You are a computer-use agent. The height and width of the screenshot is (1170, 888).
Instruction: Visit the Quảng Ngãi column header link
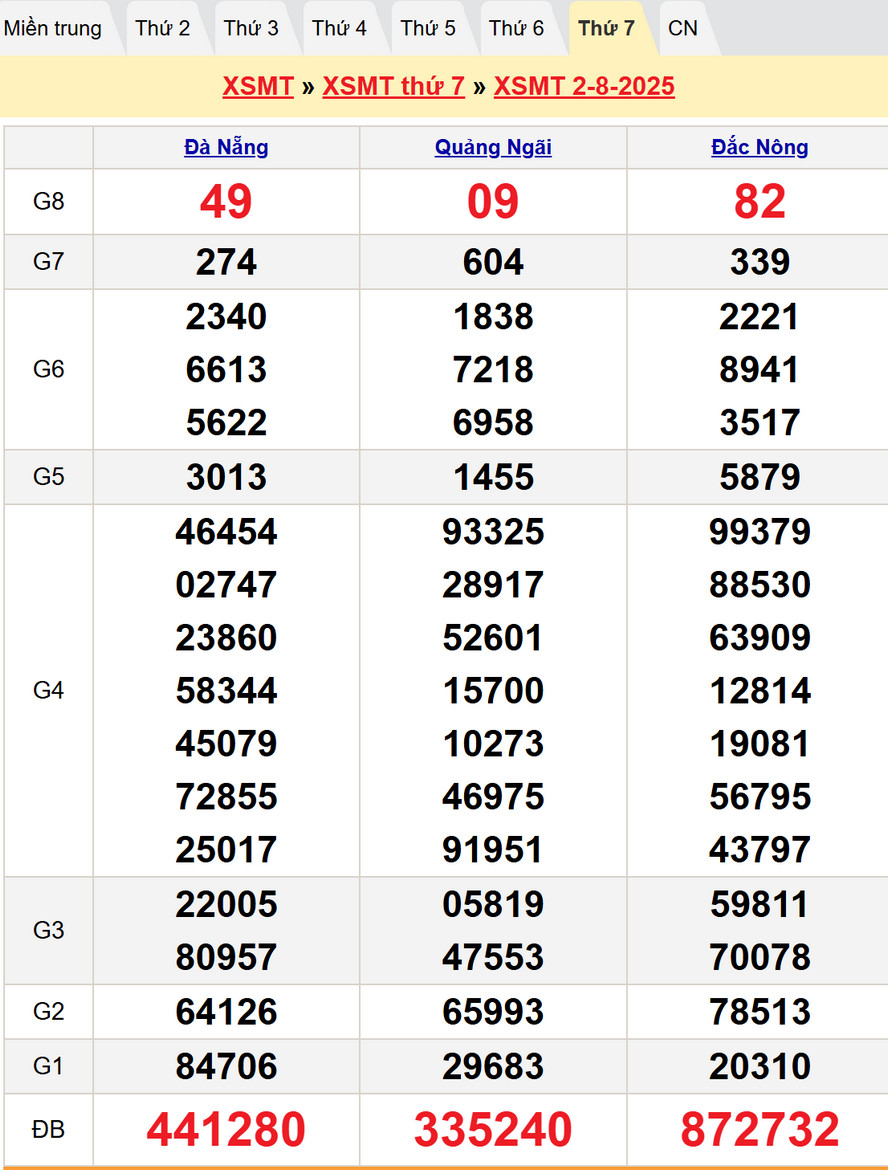click(x=493, y=147)
